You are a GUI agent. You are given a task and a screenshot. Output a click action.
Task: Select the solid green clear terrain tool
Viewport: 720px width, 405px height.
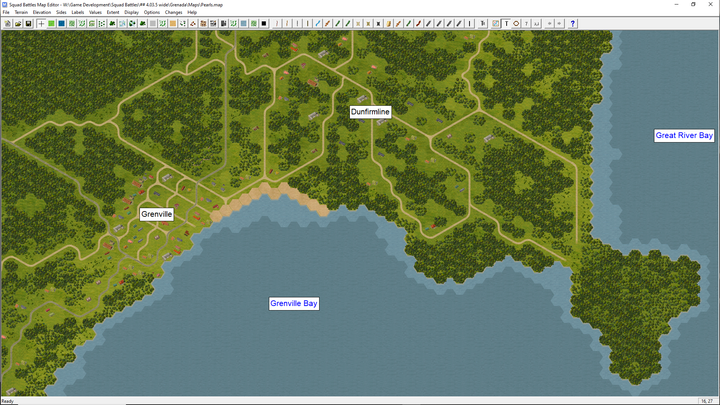tap(51, 23)
